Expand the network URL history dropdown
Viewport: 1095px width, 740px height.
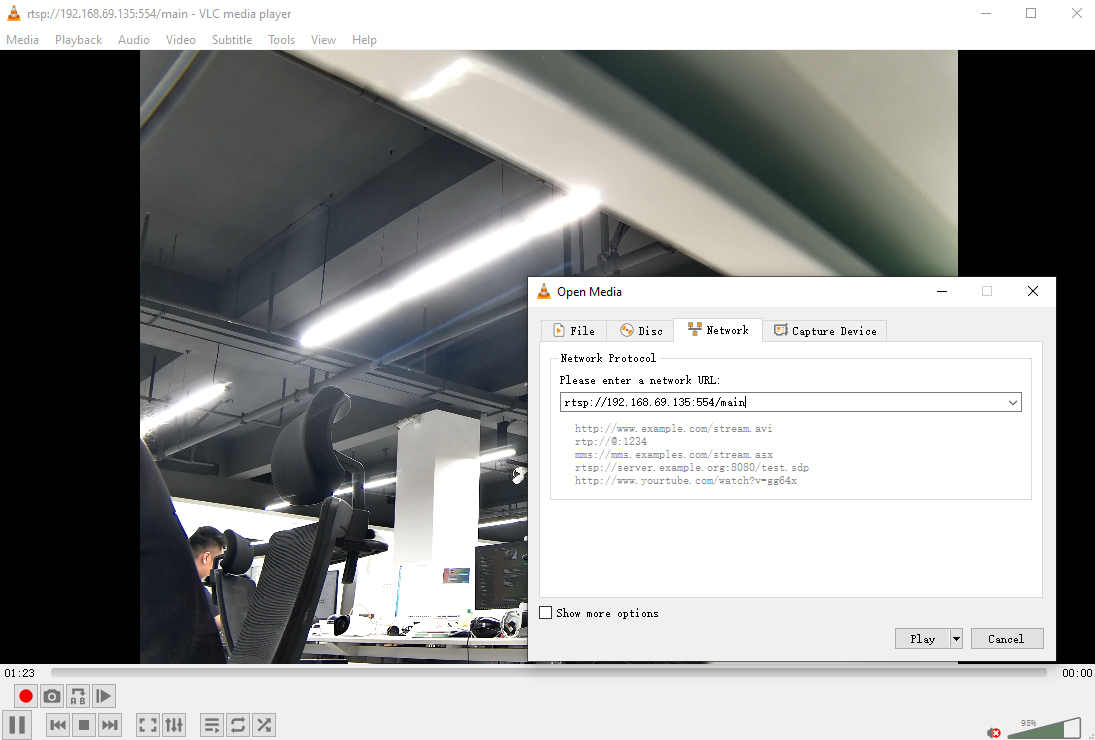tap(1013, 402)
